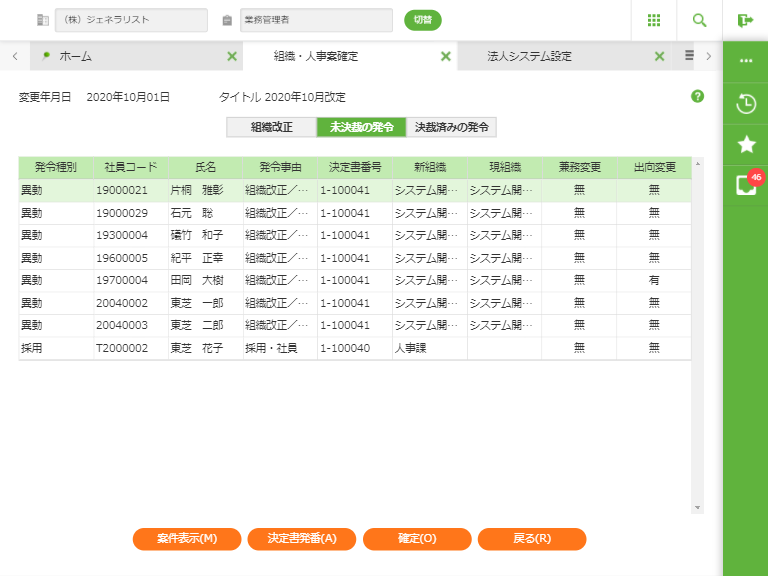This screenshot has width=768, height=576.
Task: Expand the sidebar three-dots icon
Action: (x=745, y=61)
